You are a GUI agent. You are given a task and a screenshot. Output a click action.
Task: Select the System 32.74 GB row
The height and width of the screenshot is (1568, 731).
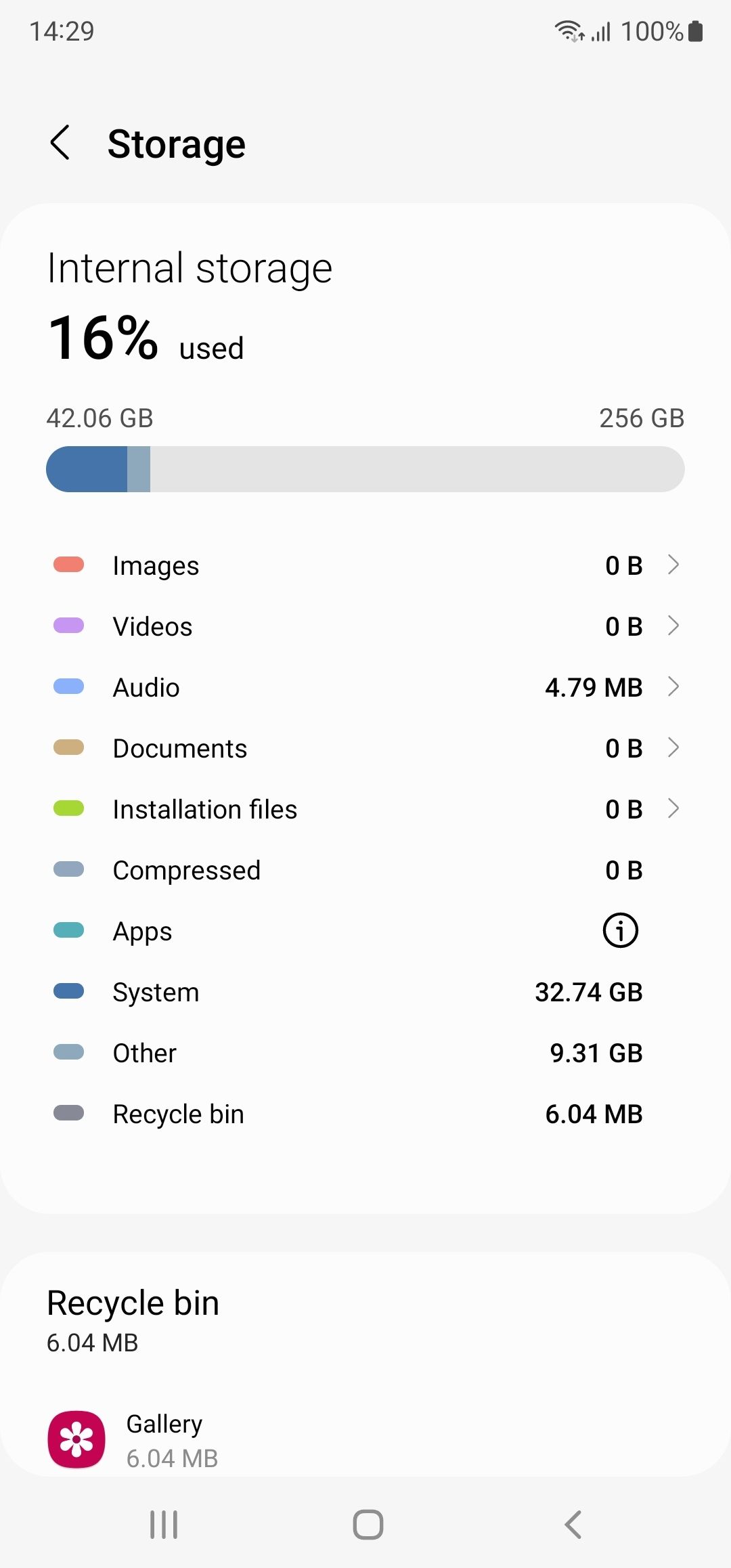pyautogui.click(x=365, y=992)
